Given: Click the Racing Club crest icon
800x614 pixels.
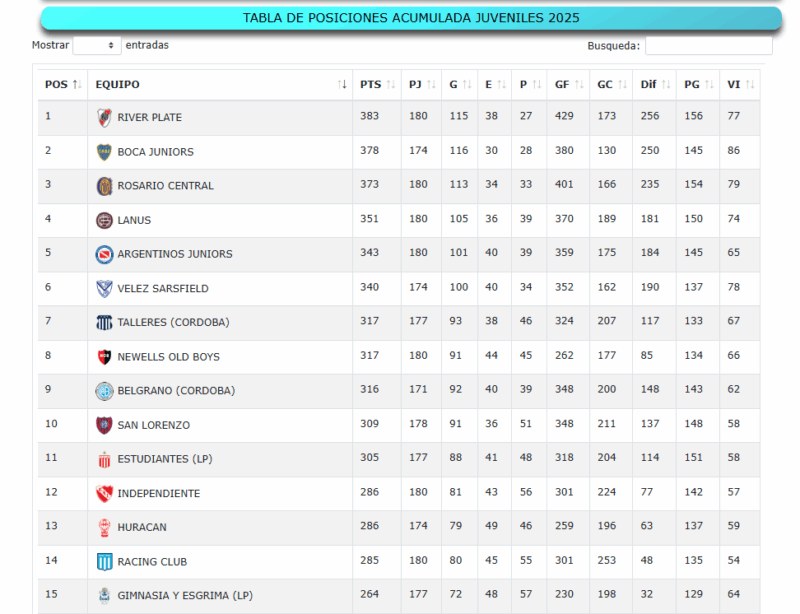Looking at the screenshot, I should point(104,562).
